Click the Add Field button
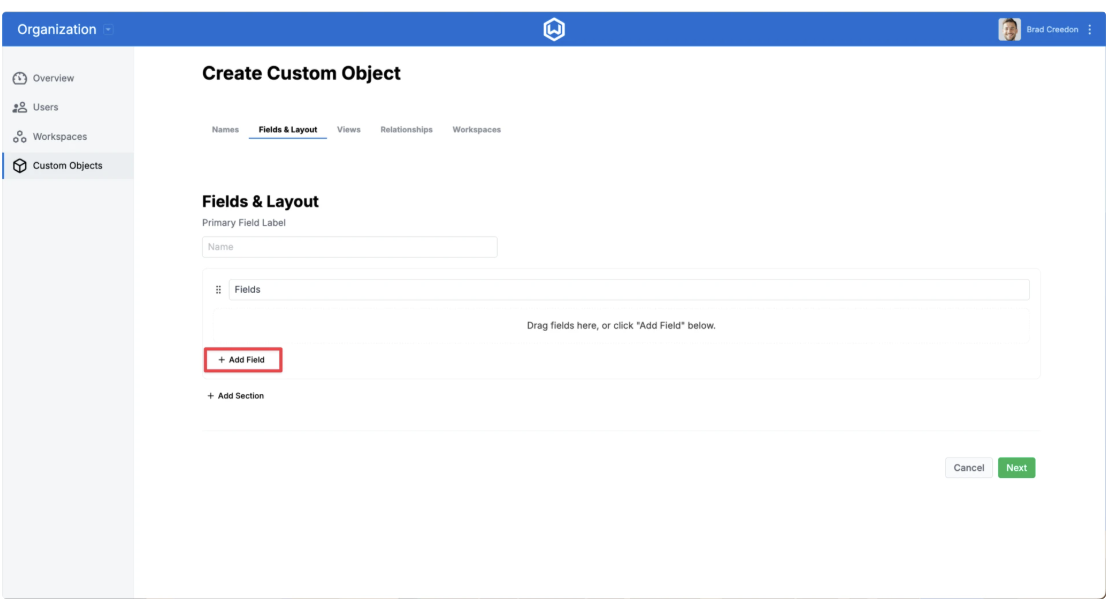Image resolution: width=1110 pixels, height=602 pixels. click(x=243, y=360)
